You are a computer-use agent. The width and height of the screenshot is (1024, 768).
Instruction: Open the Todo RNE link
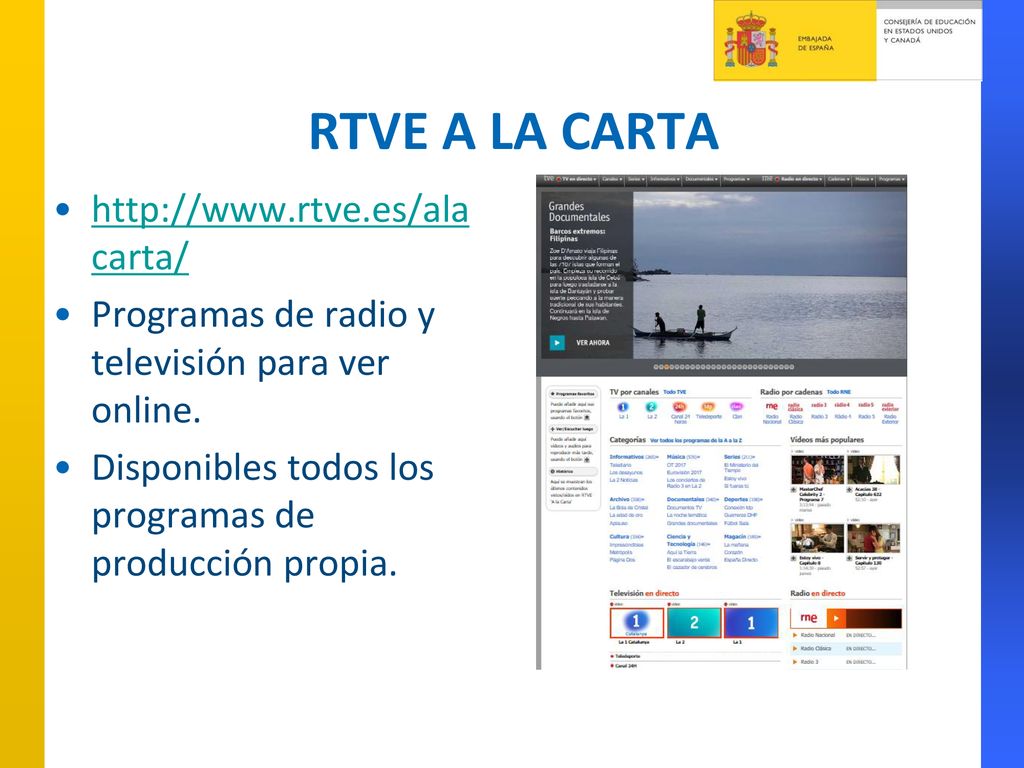(839, 392)
